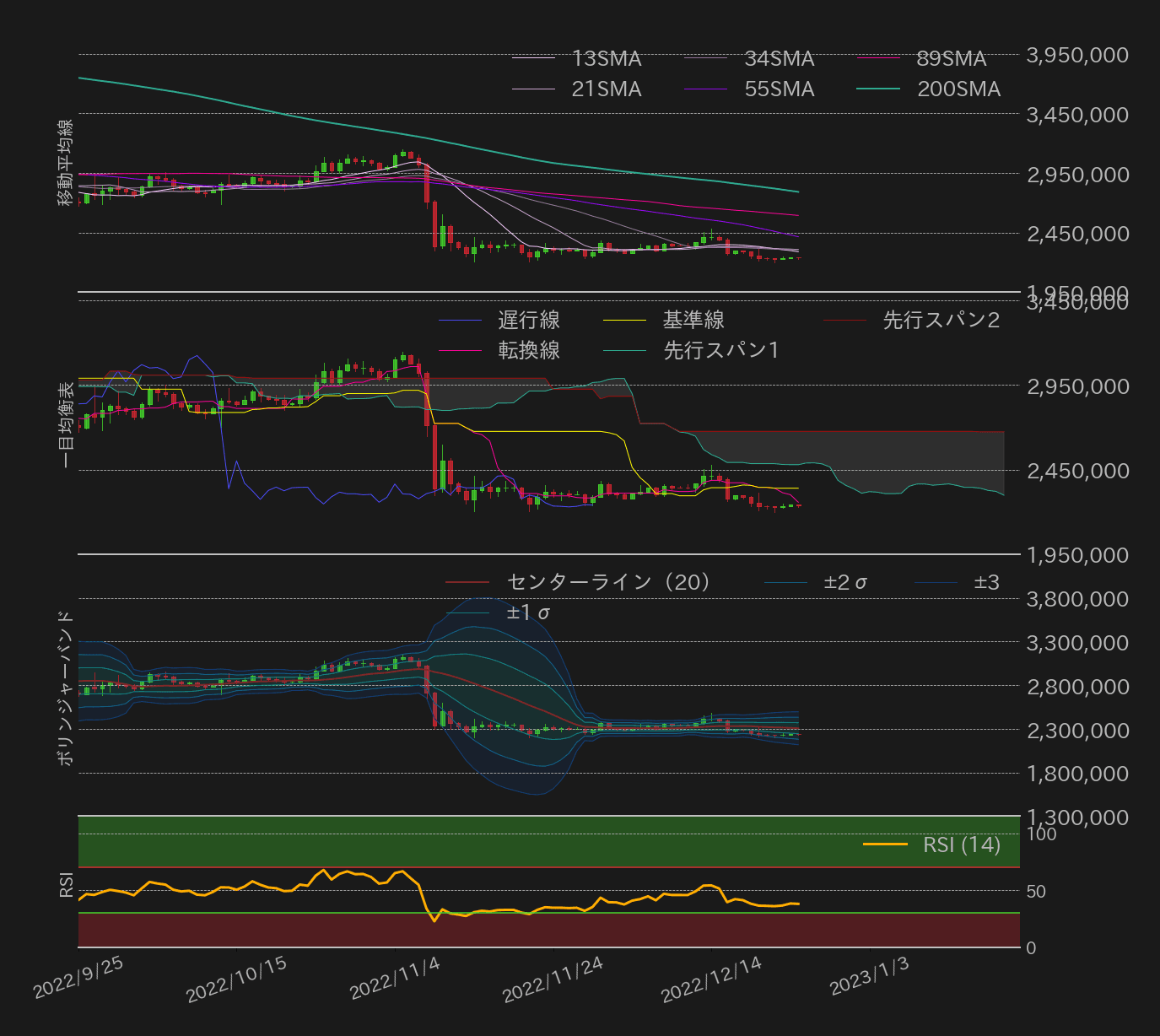Click the 遅行線 legend line icon
1160x1036 pixels.
pos(462,321)
